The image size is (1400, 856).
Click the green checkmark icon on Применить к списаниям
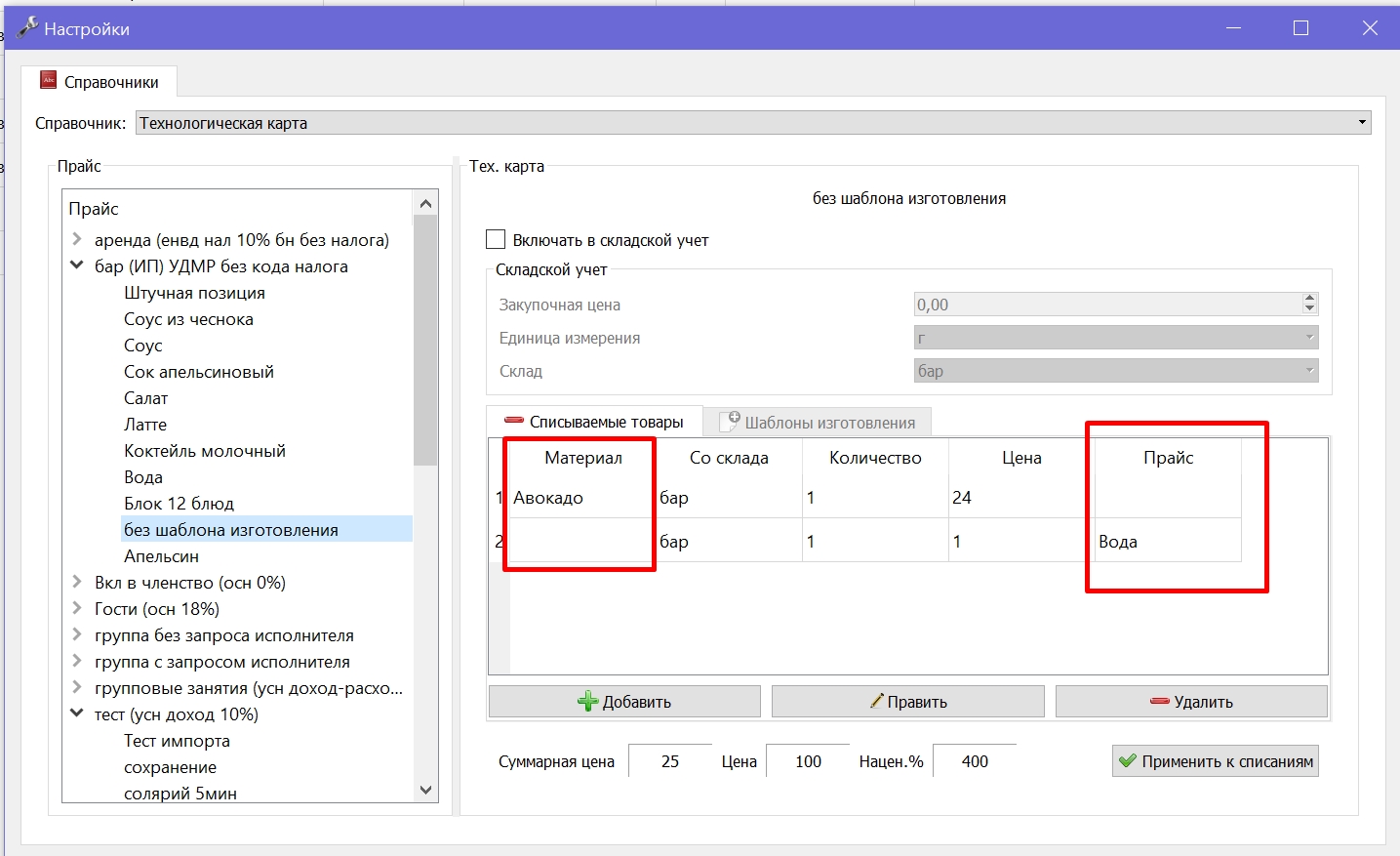[1128, 761]
